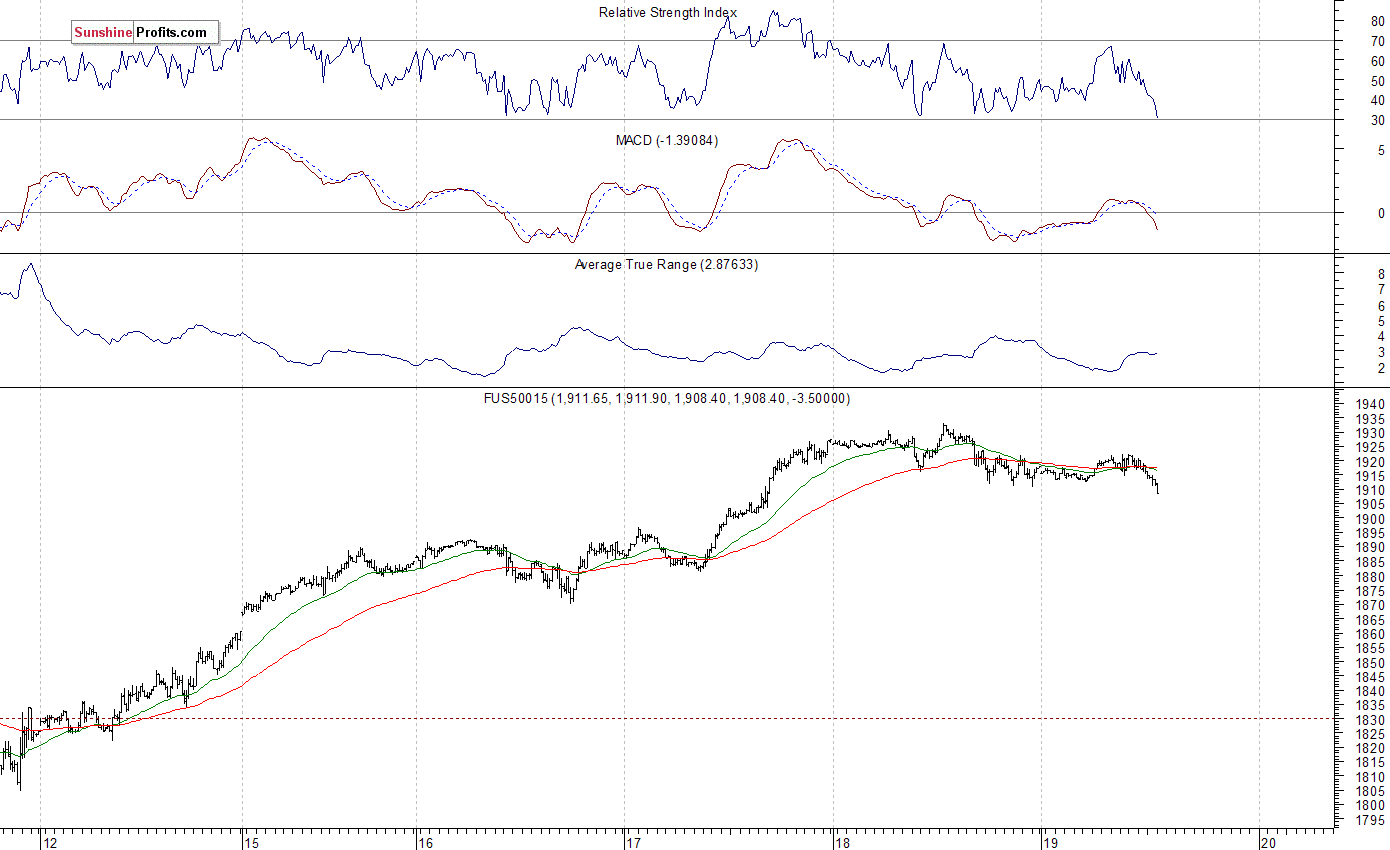Click the 1870 price axis label
1390x850 pixels.
pyautogui.click(x=1370, y=605)
